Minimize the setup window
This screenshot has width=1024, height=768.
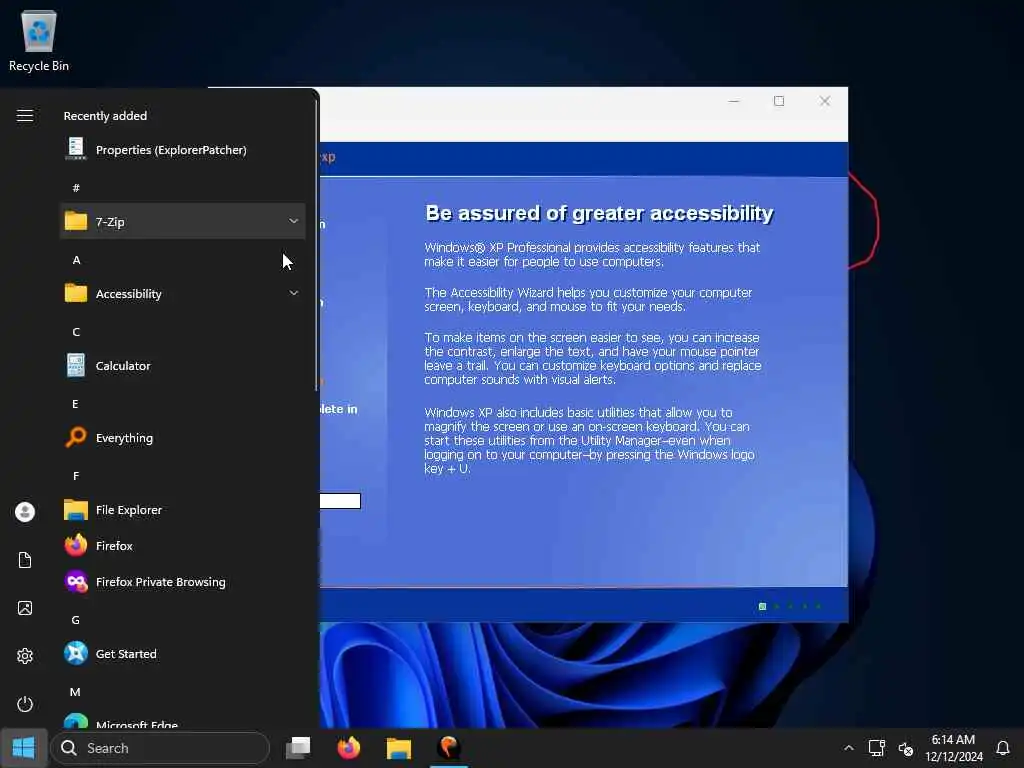(734, 101)
